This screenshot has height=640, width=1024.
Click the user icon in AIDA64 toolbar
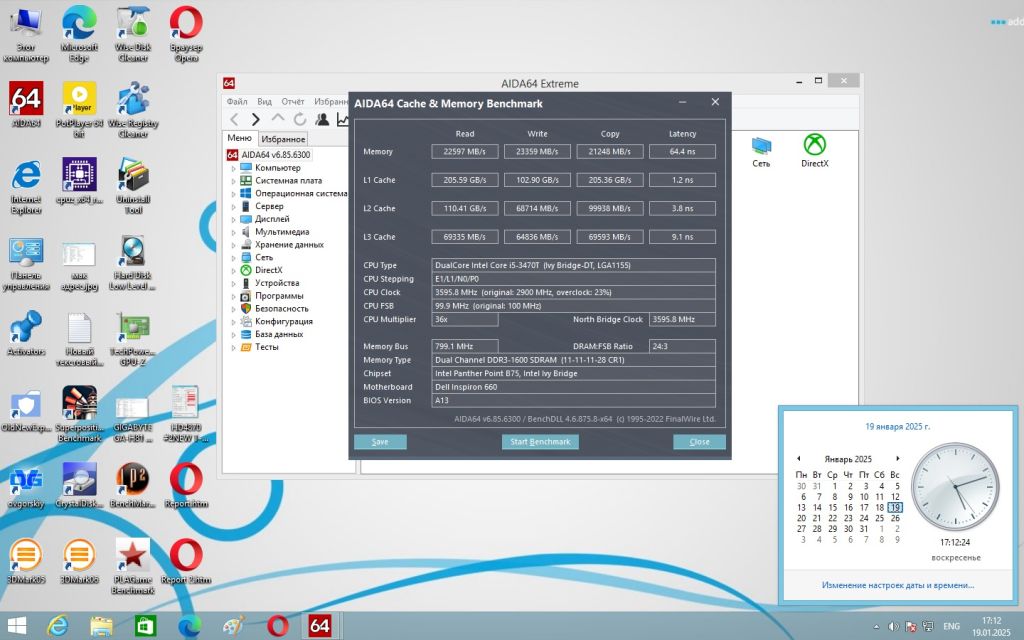point(322,119)
